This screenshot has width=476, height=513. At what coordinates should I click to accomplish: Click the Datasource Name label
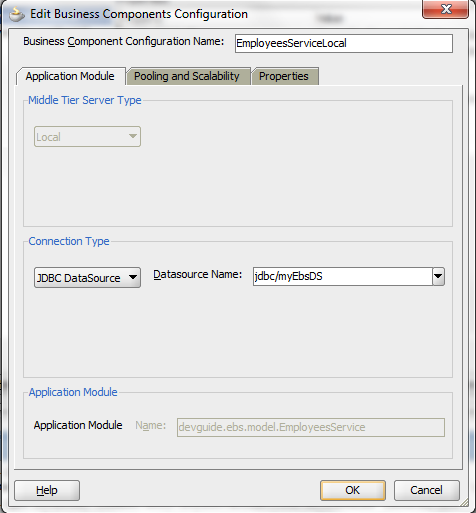click(x=198, y=275)
